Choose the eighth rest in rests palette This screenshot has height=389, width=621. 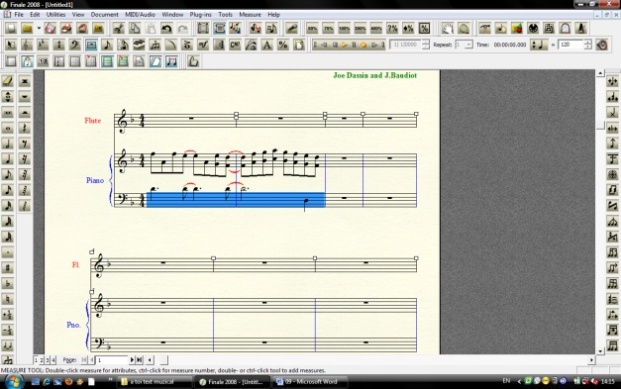[x=25, y=143]
